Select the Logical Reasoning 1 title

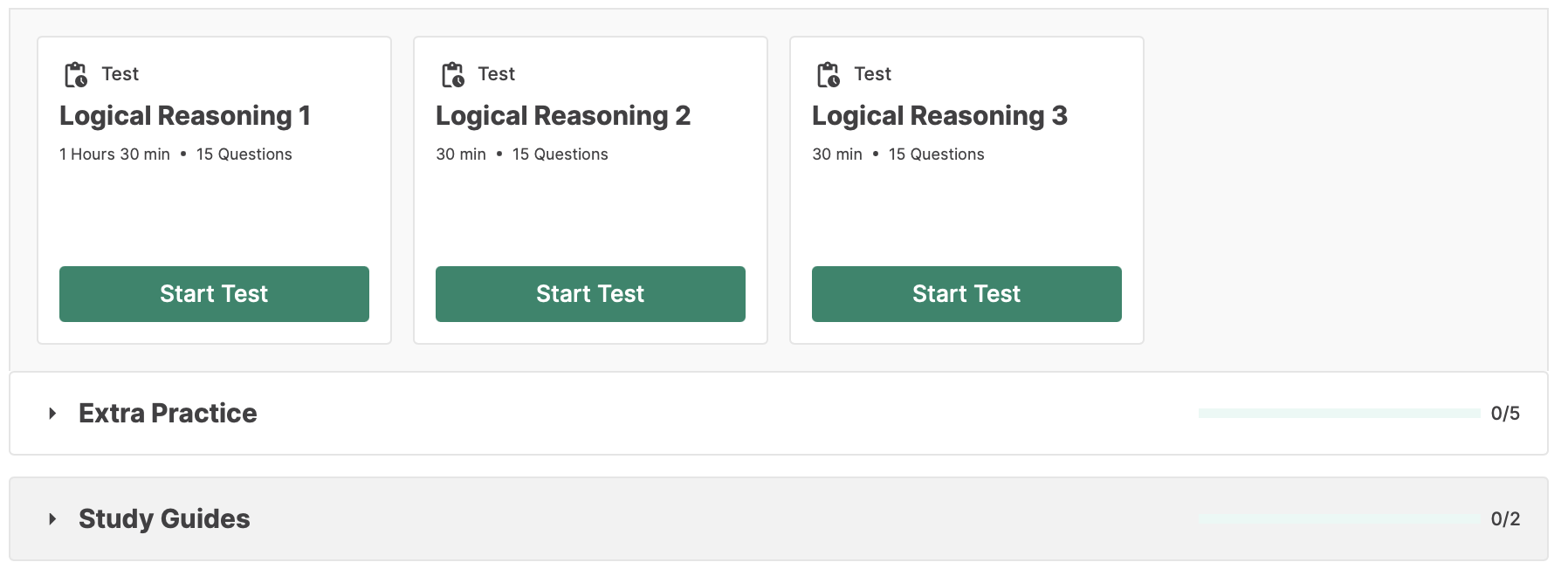click(x=185, y=116)
